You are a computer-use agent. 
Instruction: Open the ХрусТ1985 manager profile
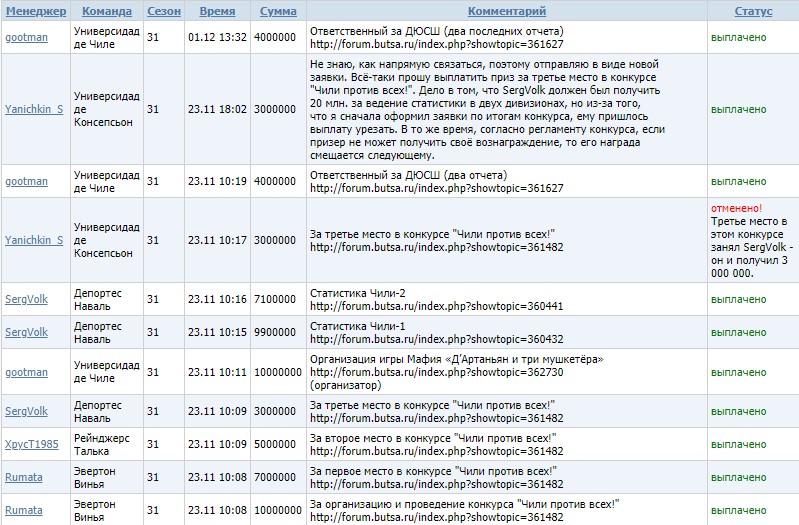click(33, 443)
